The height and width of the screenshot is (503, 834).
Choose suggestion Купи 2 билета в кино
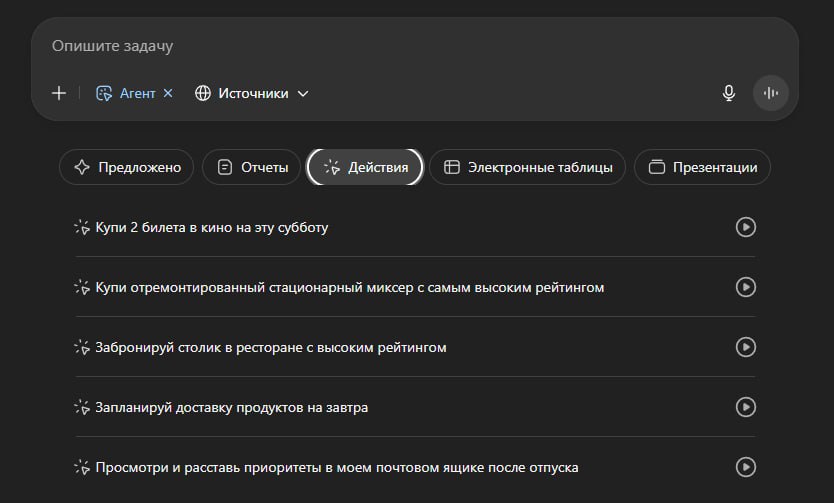[212, 227]
